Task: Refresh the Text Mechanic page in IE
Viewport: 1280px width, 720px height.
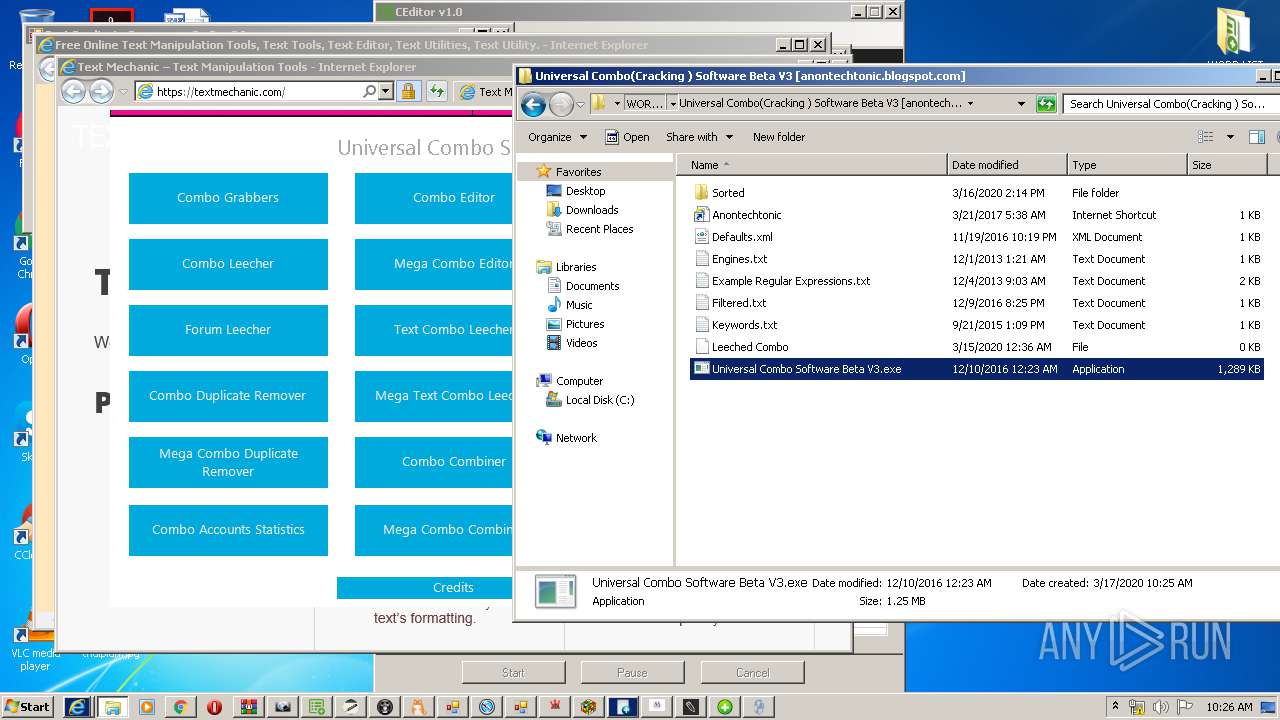Action: 437,91
